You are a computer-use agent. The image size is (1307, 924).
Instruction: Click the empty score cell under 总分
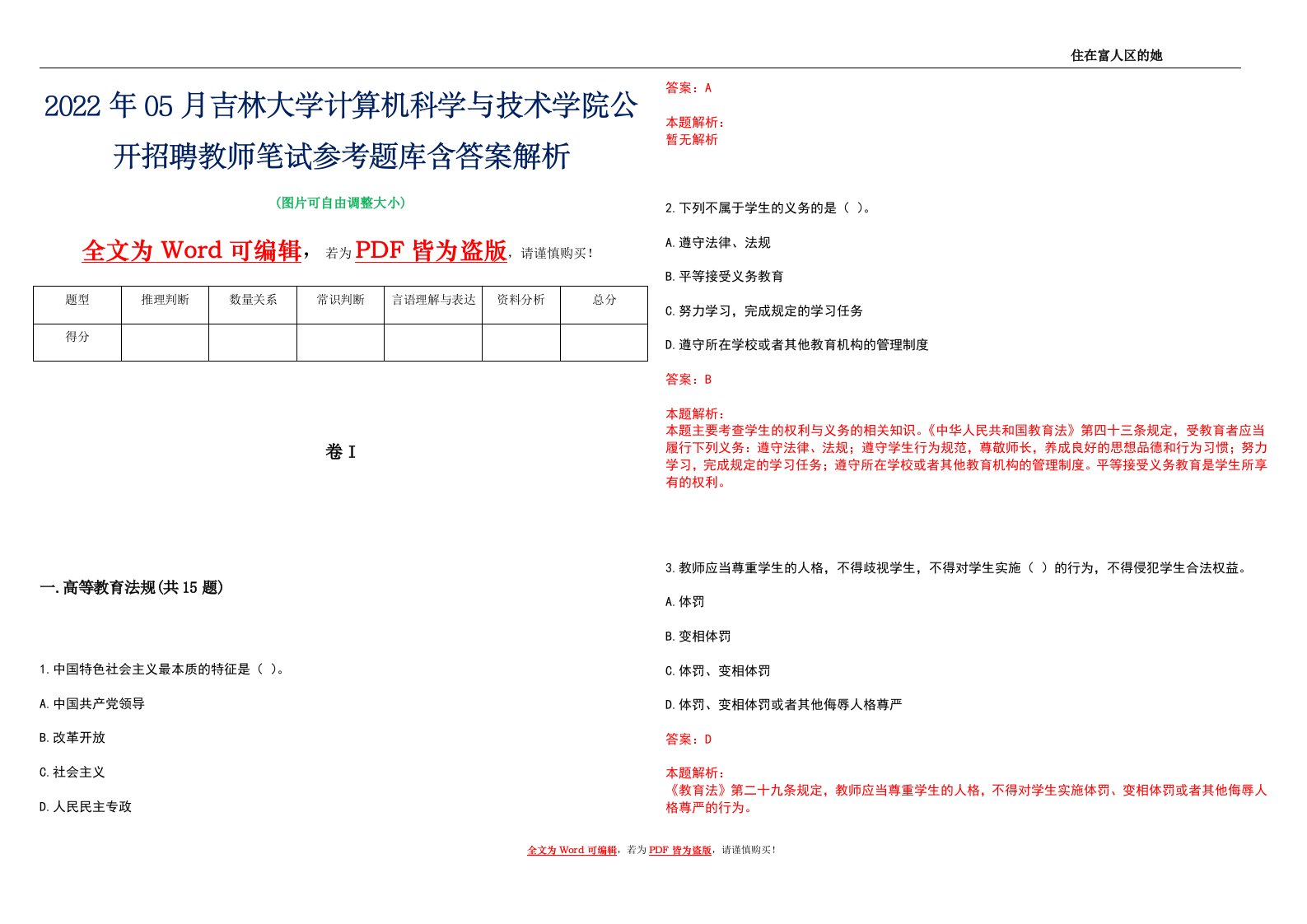click(604, 343)
